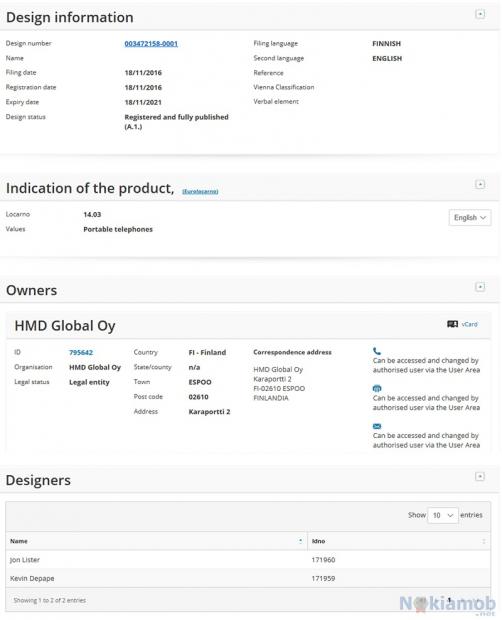502x620 pixels.
Task: Collapse the Designers section
Action: tap(480, 476)
